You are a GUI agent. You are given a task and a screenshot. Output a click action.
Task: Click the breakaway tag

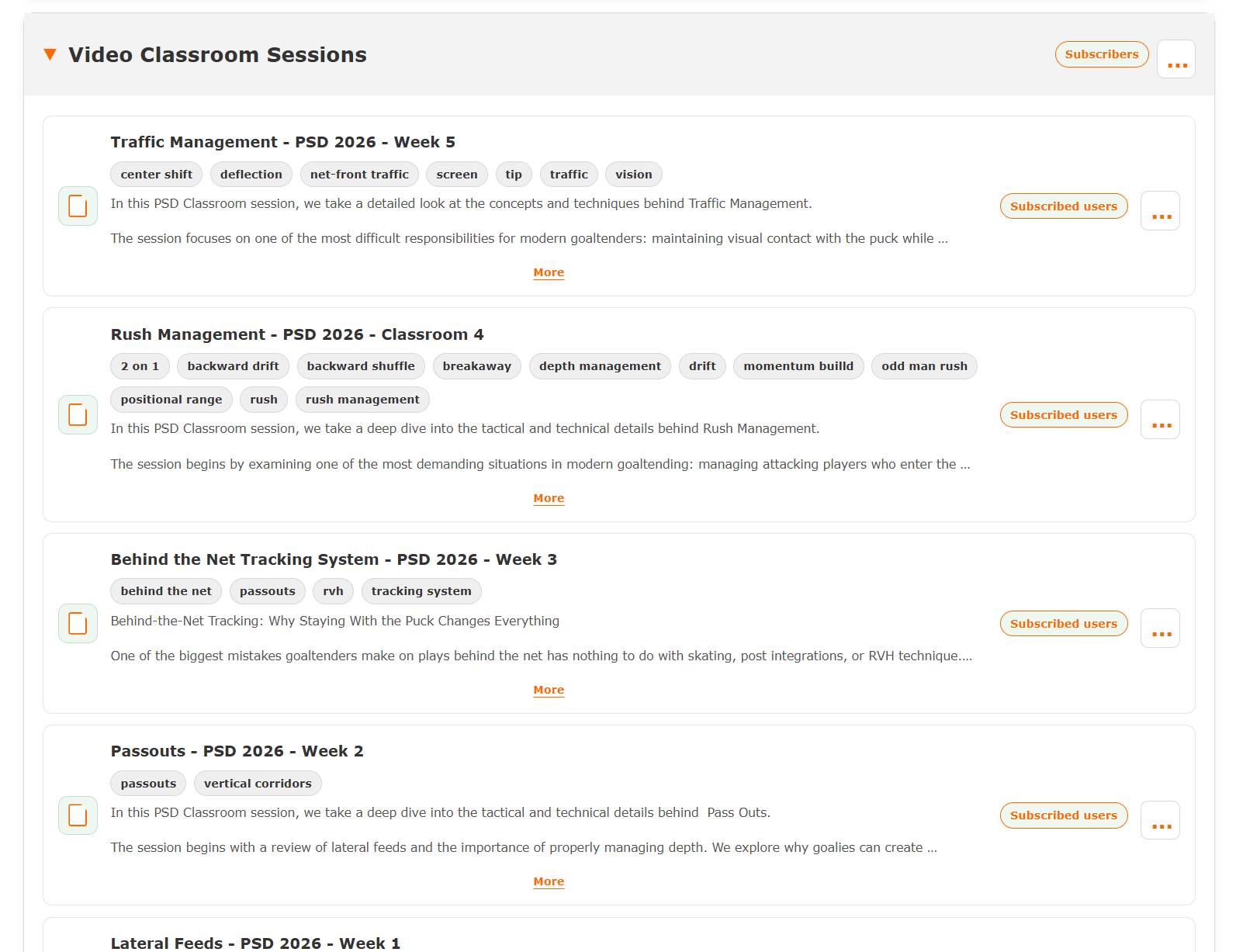477,366
